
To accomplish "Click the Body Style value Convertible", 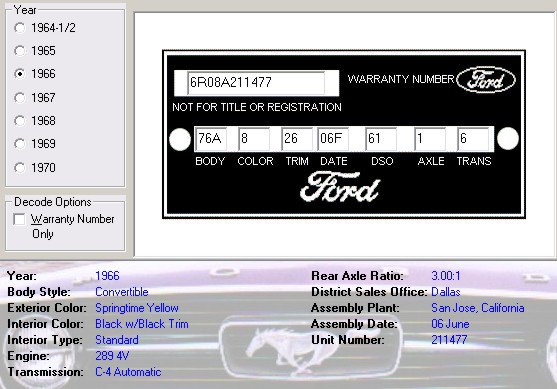I will 122,292.
